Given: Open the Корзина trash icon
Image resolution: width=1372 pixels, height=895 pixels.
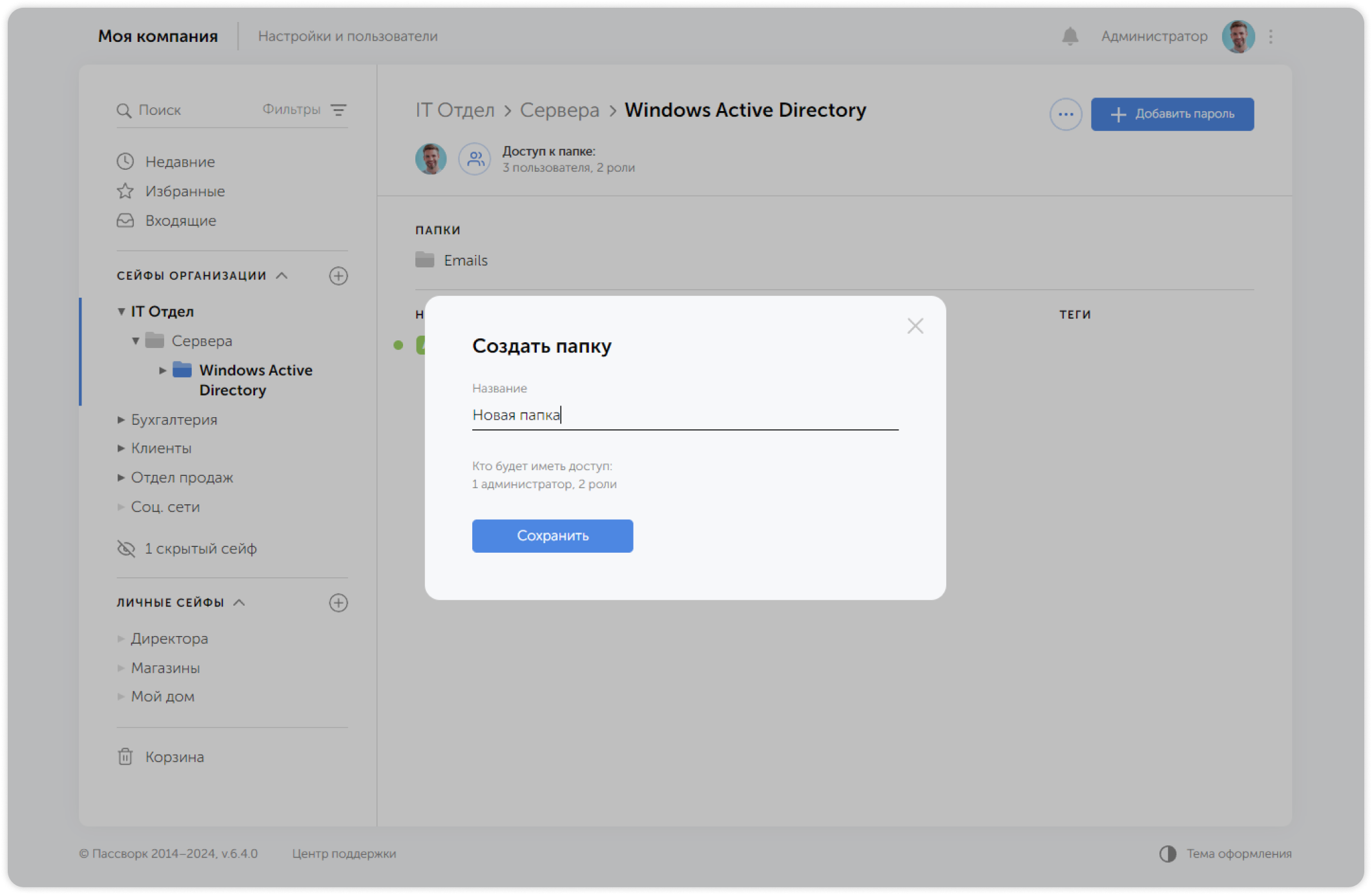Looking at the screenshot, I should [125, 756].
